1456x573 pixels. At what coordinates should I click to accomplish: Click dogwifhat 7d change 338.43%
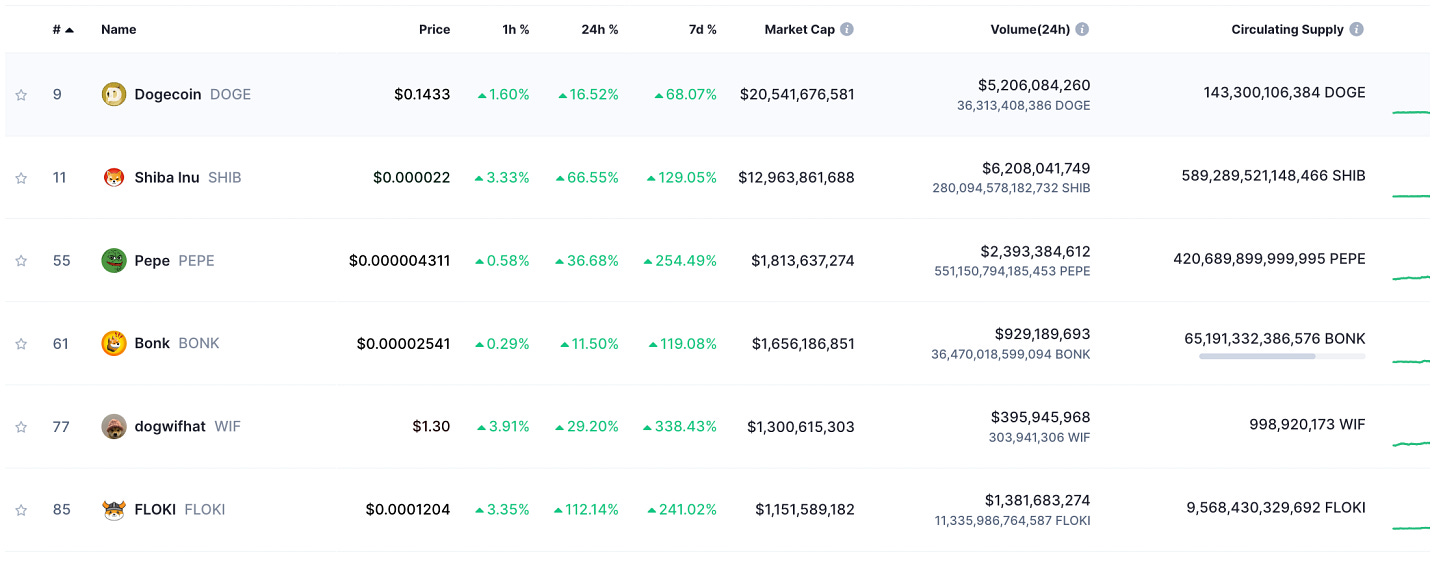(680, 426)
